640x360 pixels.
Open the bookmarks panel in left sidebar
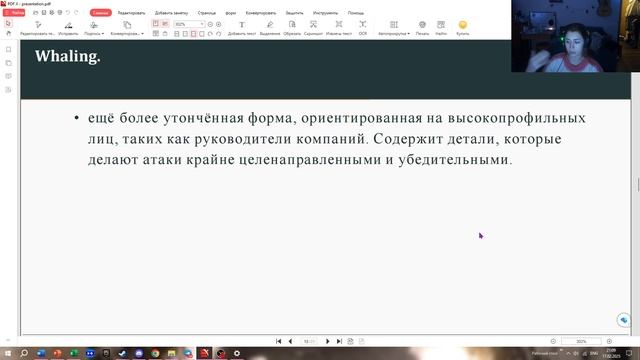9,49
